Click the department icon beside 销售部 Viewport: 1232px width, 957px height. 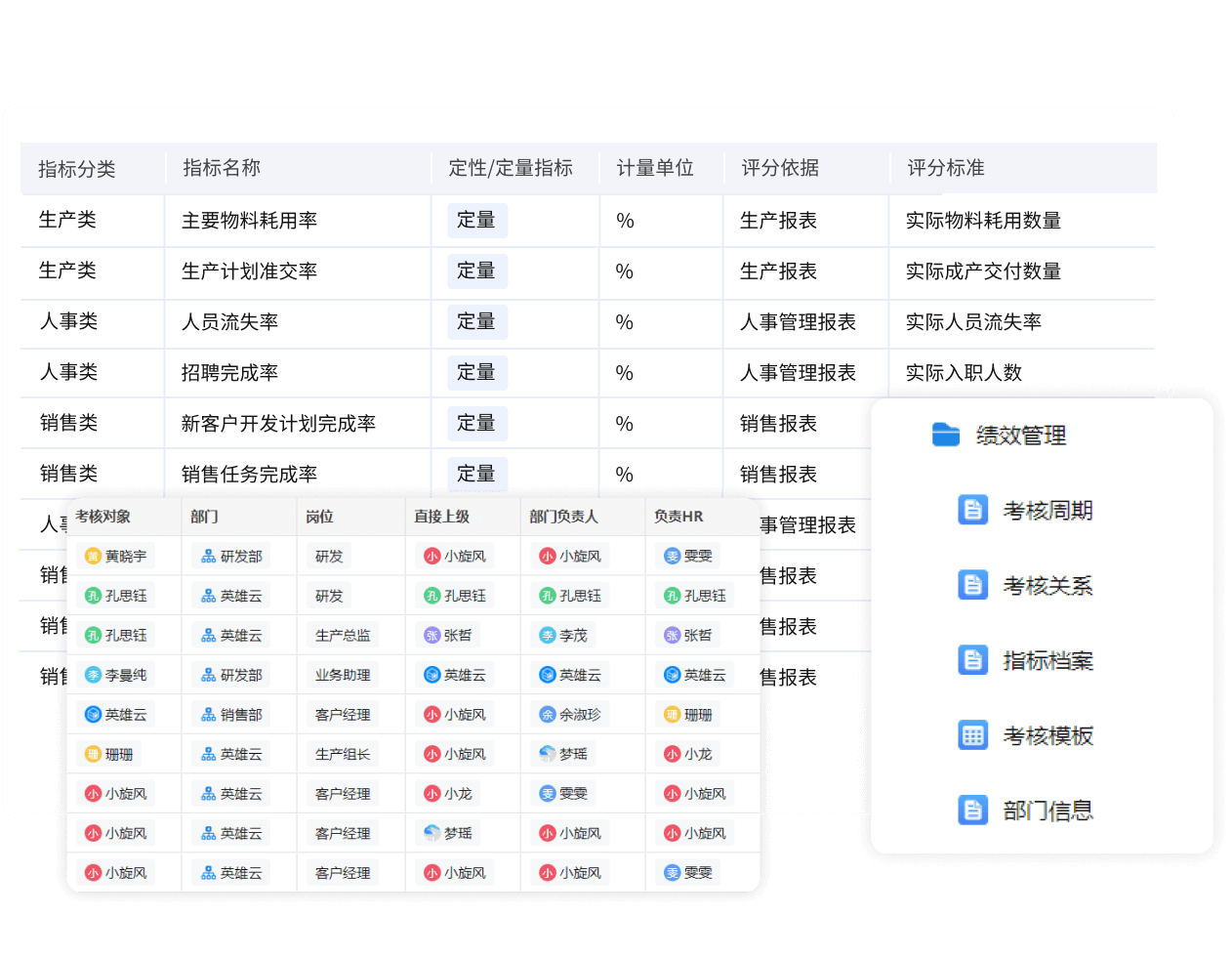click(x=208, y=715)
